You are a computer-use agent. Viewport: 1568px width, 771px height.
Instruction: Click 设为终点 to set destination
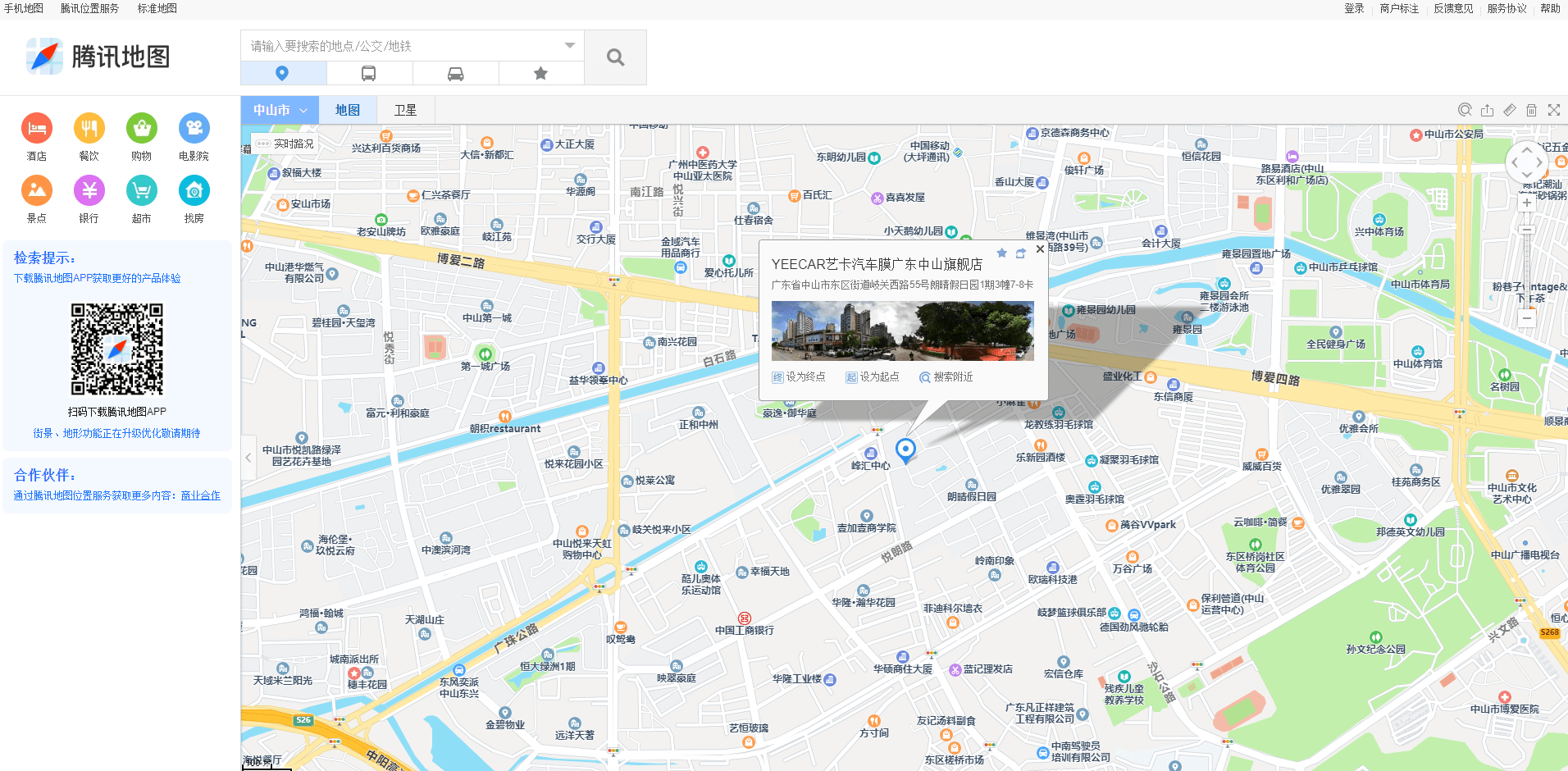(799, 376)
